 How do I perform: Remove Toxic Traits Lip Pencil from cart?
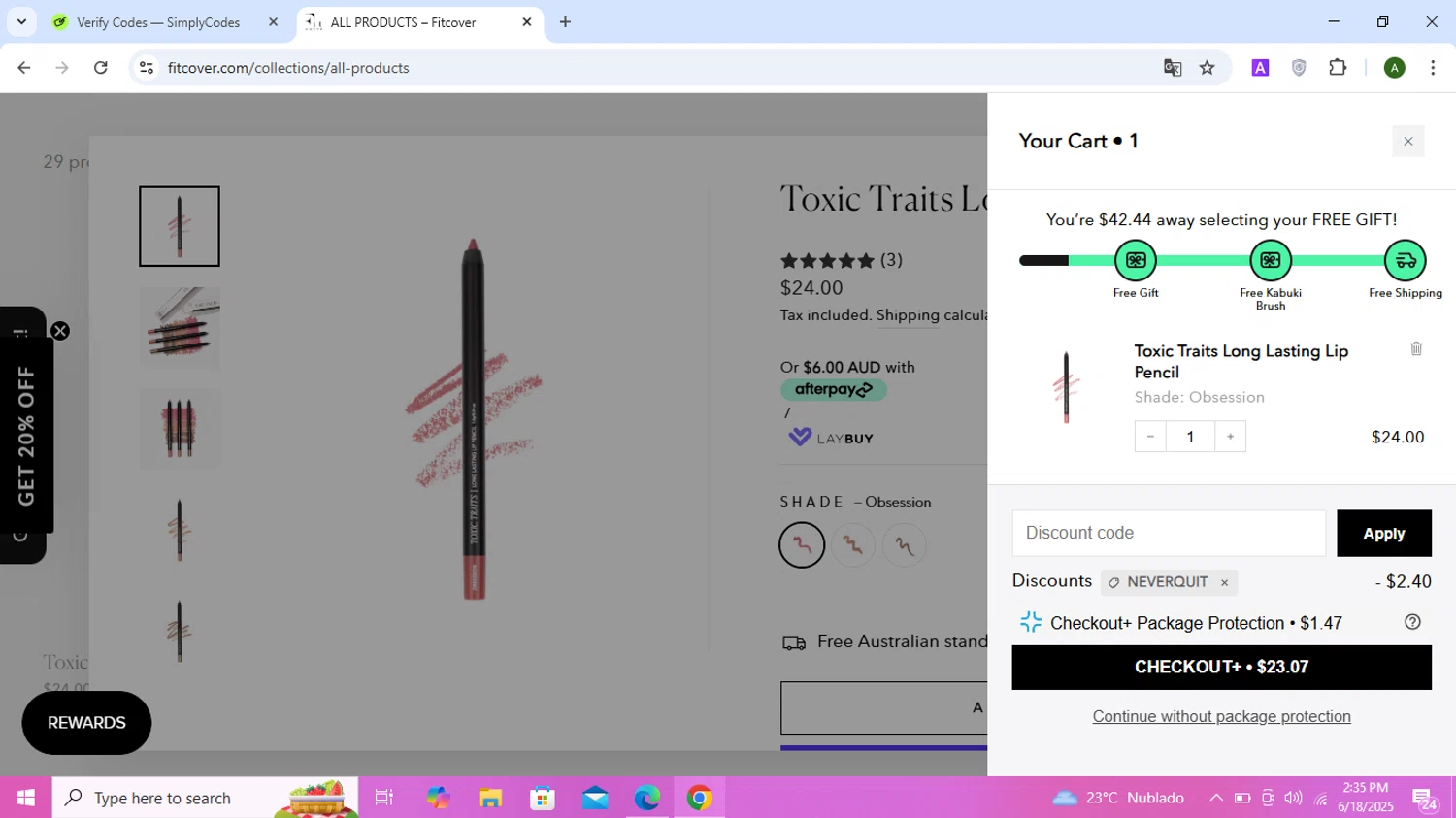[1416, 348]
